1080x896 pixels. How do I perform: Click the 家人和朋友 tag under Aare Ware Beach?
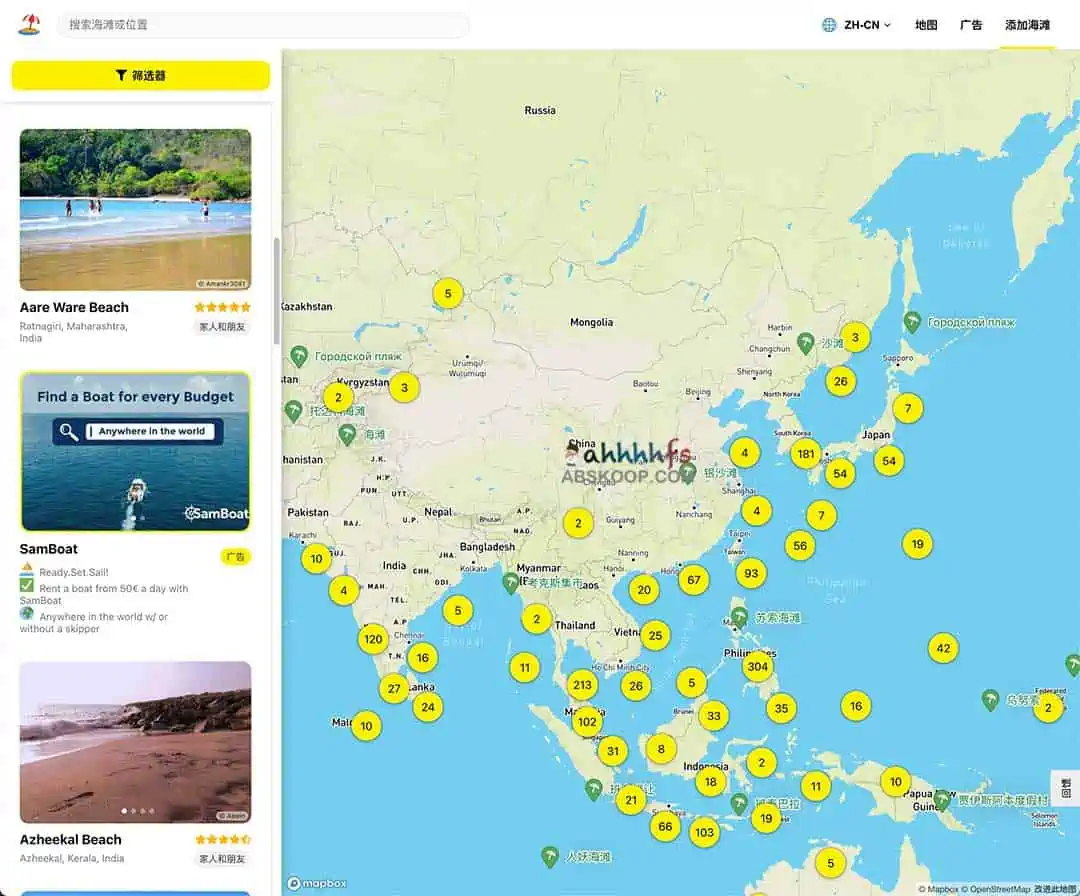222,327
